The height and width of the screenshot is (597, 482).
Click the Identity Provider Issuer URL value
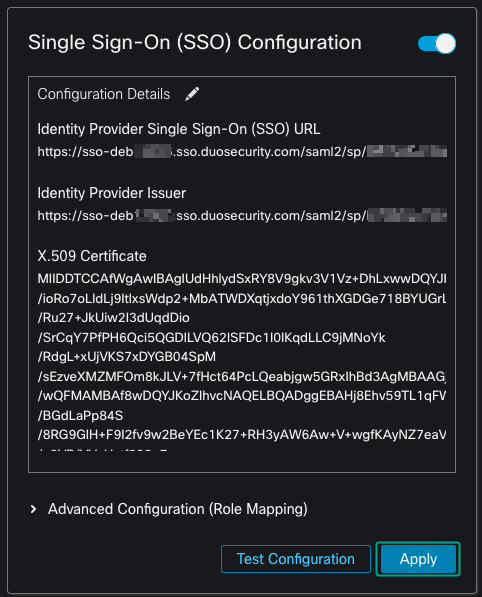[x=242, y=215]
